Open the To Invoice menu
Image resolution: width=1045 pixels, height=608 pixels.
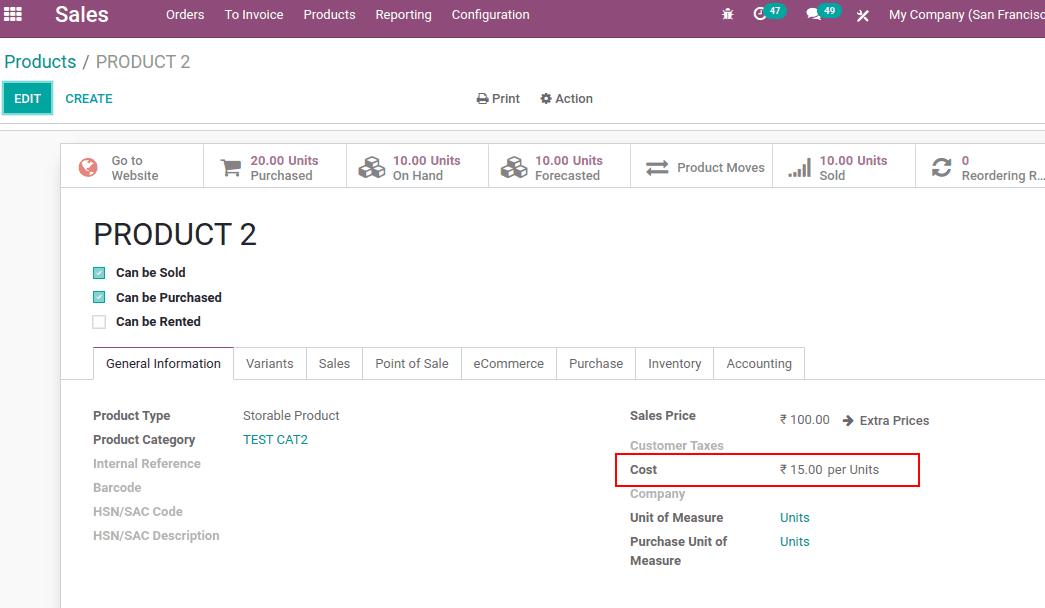pyautogui.click(x=254, y=15)
